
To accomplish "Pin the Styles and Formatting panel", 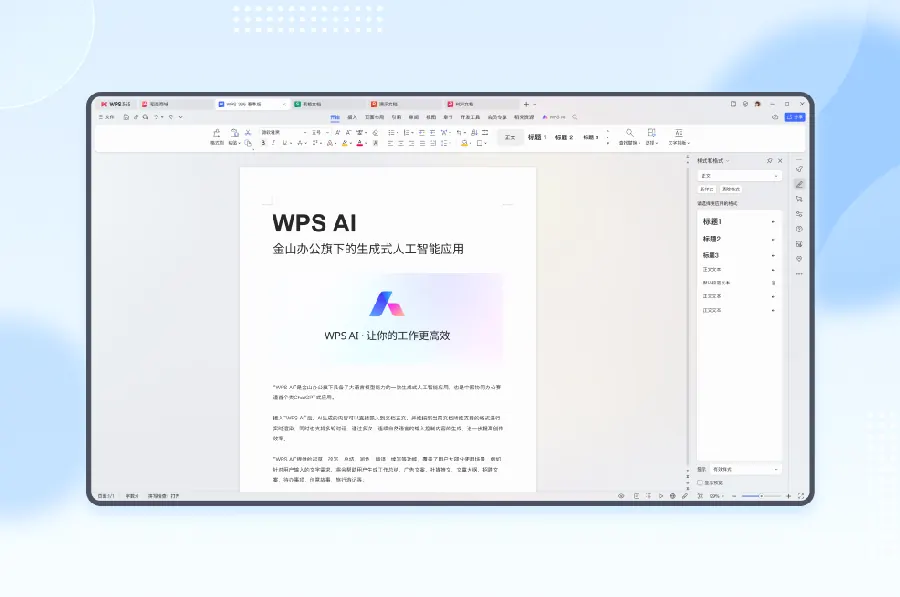I will [770, 161].
